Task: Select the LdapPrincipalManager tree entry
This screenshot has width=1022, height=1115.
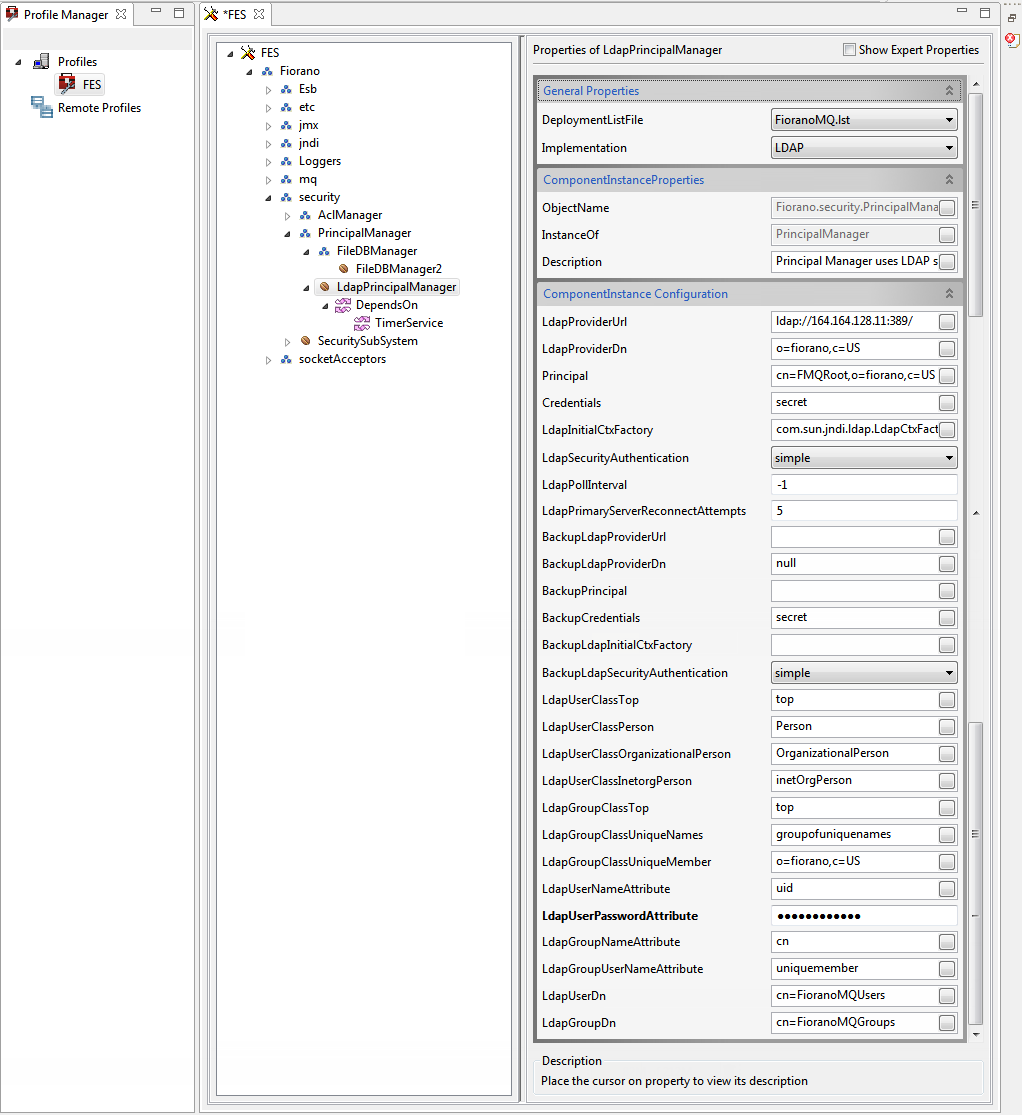Action: coord(396,287)
